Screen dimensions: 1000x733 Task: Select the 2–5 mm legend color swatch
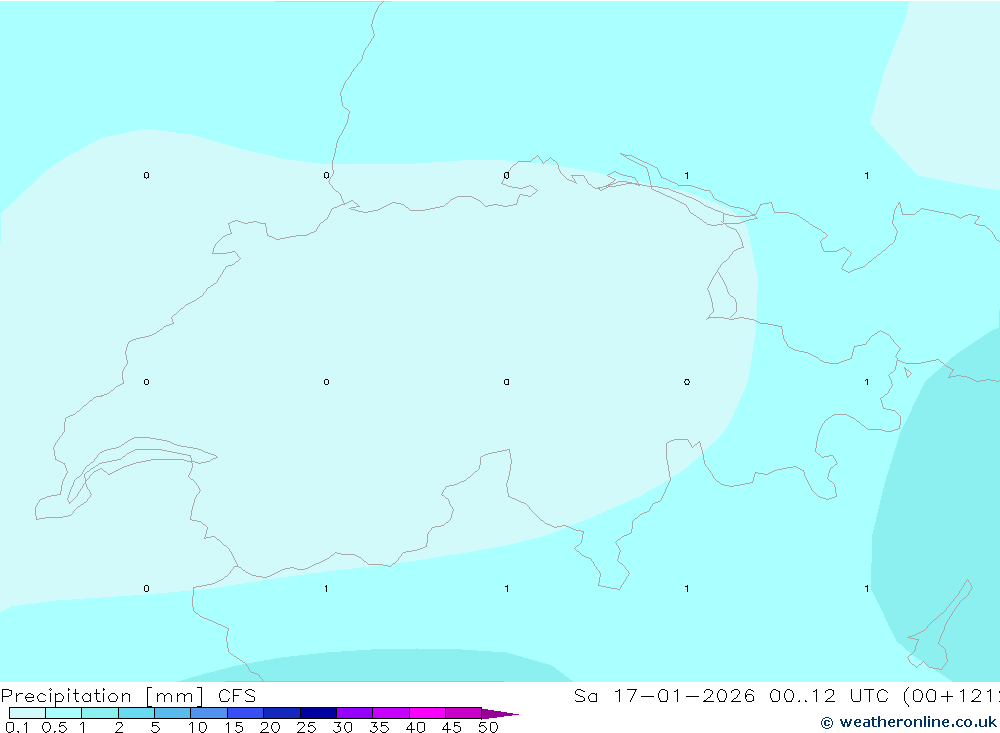pos(136,713)
